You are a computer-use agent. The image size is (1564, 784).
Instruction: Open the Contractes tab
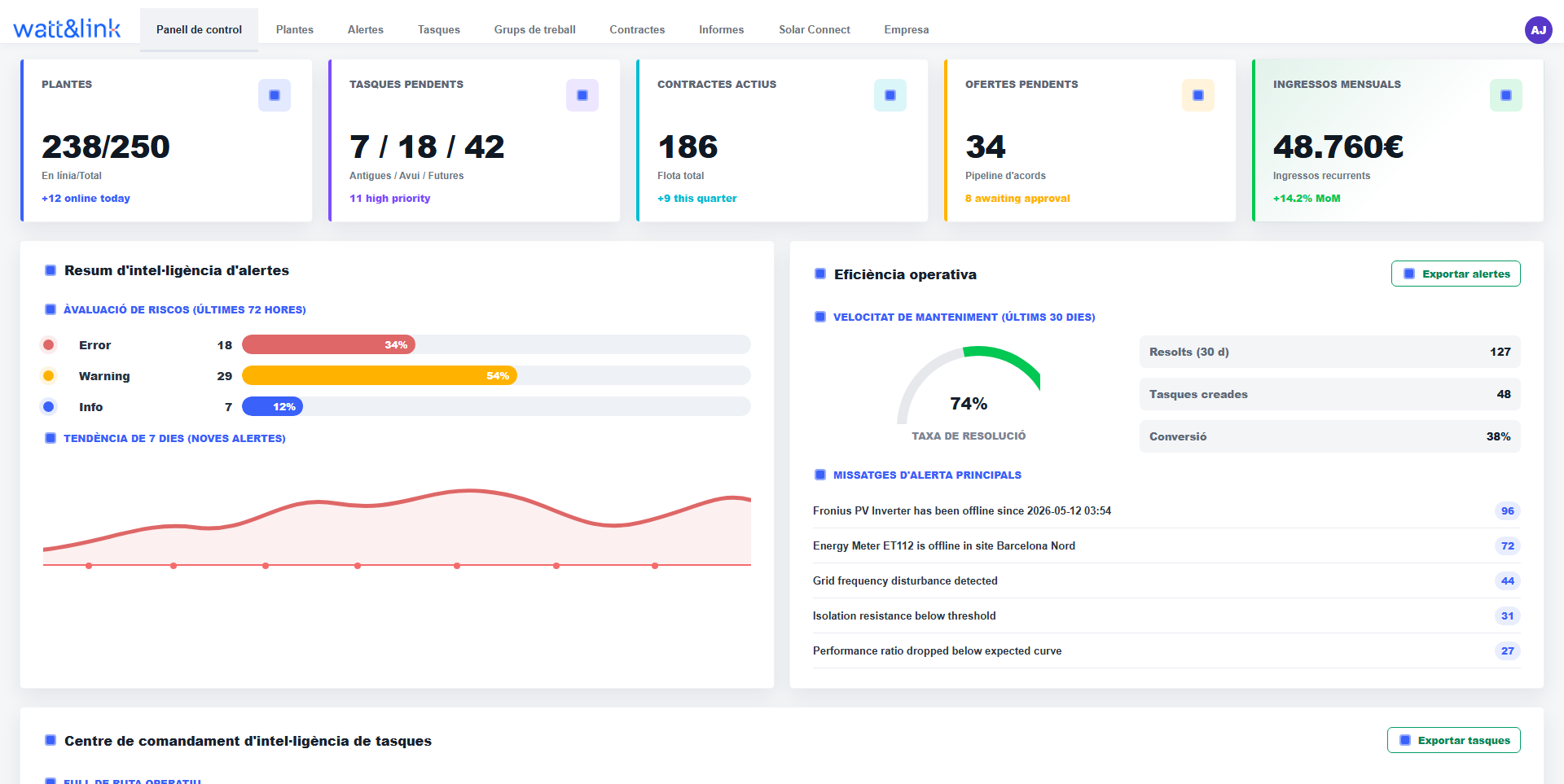click(637, 29)
